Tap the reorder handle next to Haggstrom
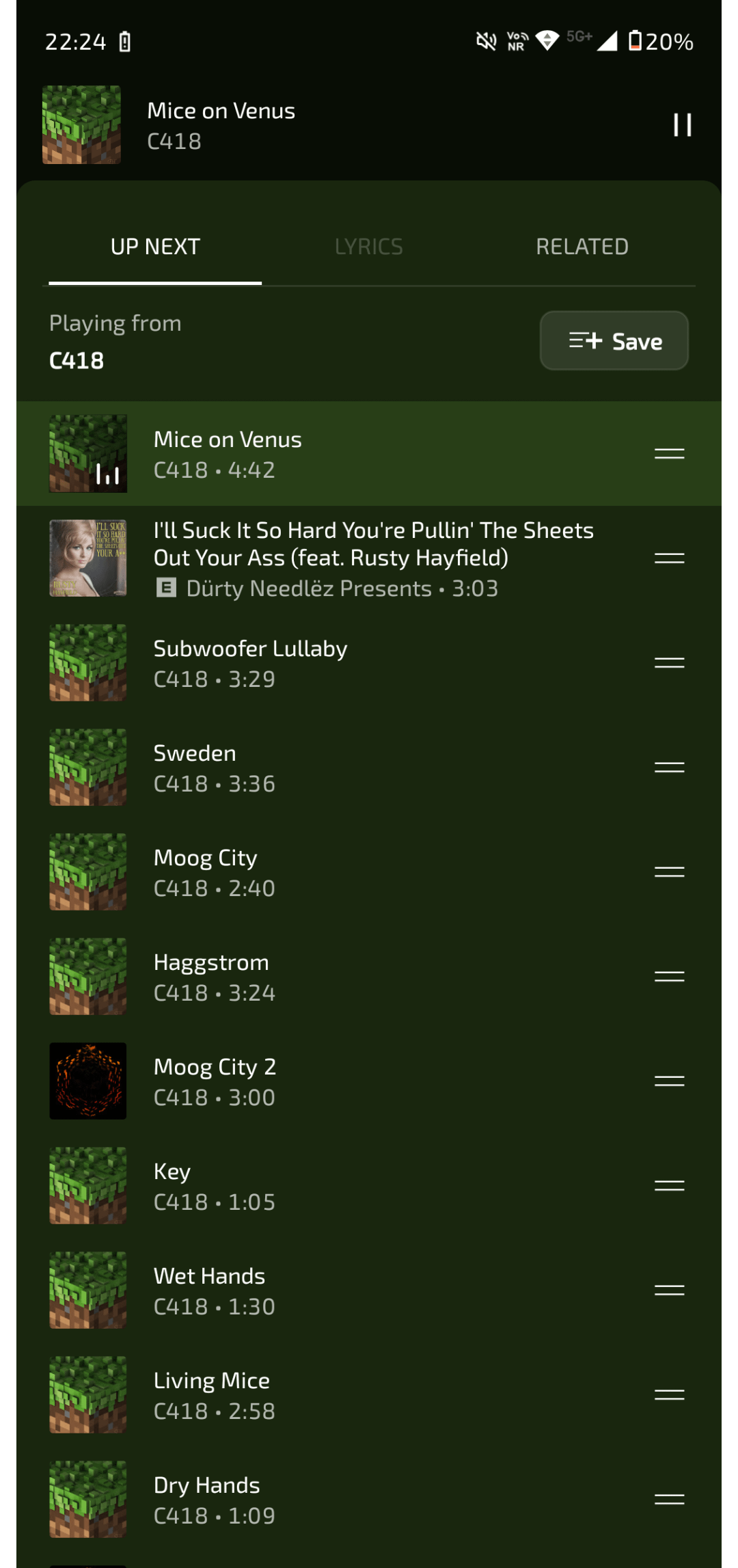This screenshot has width=738, height=1568. 669,977
